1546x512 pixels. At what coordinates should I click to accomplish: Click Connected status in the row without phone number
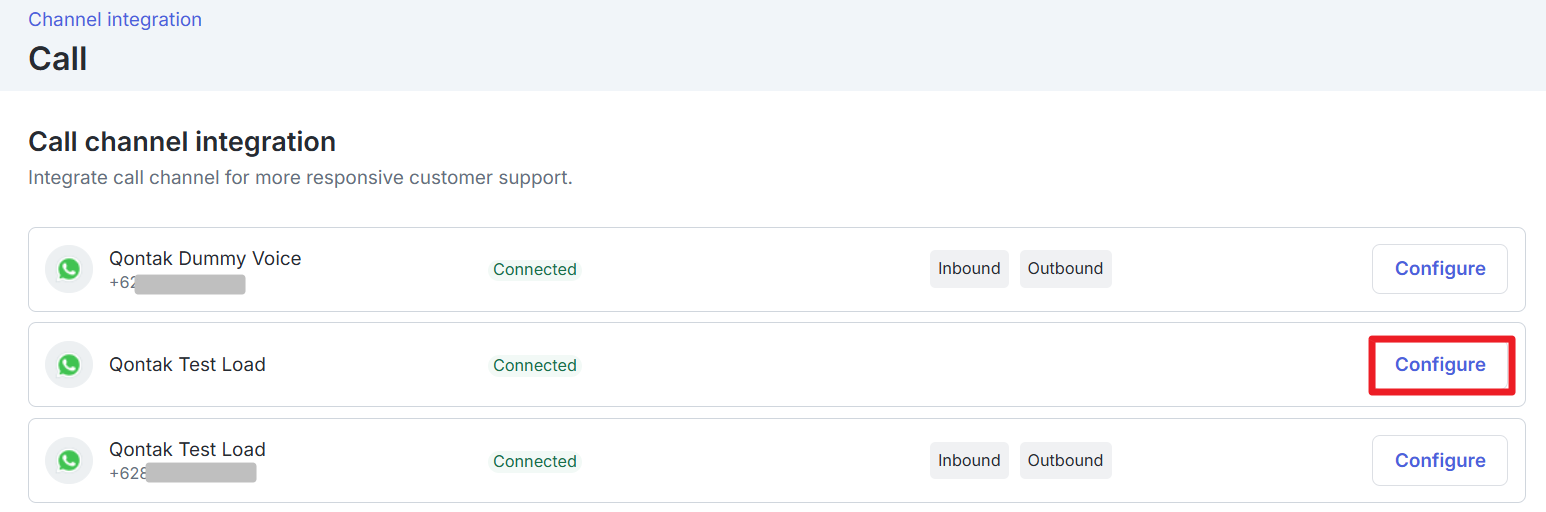click(x=534, y=366)
